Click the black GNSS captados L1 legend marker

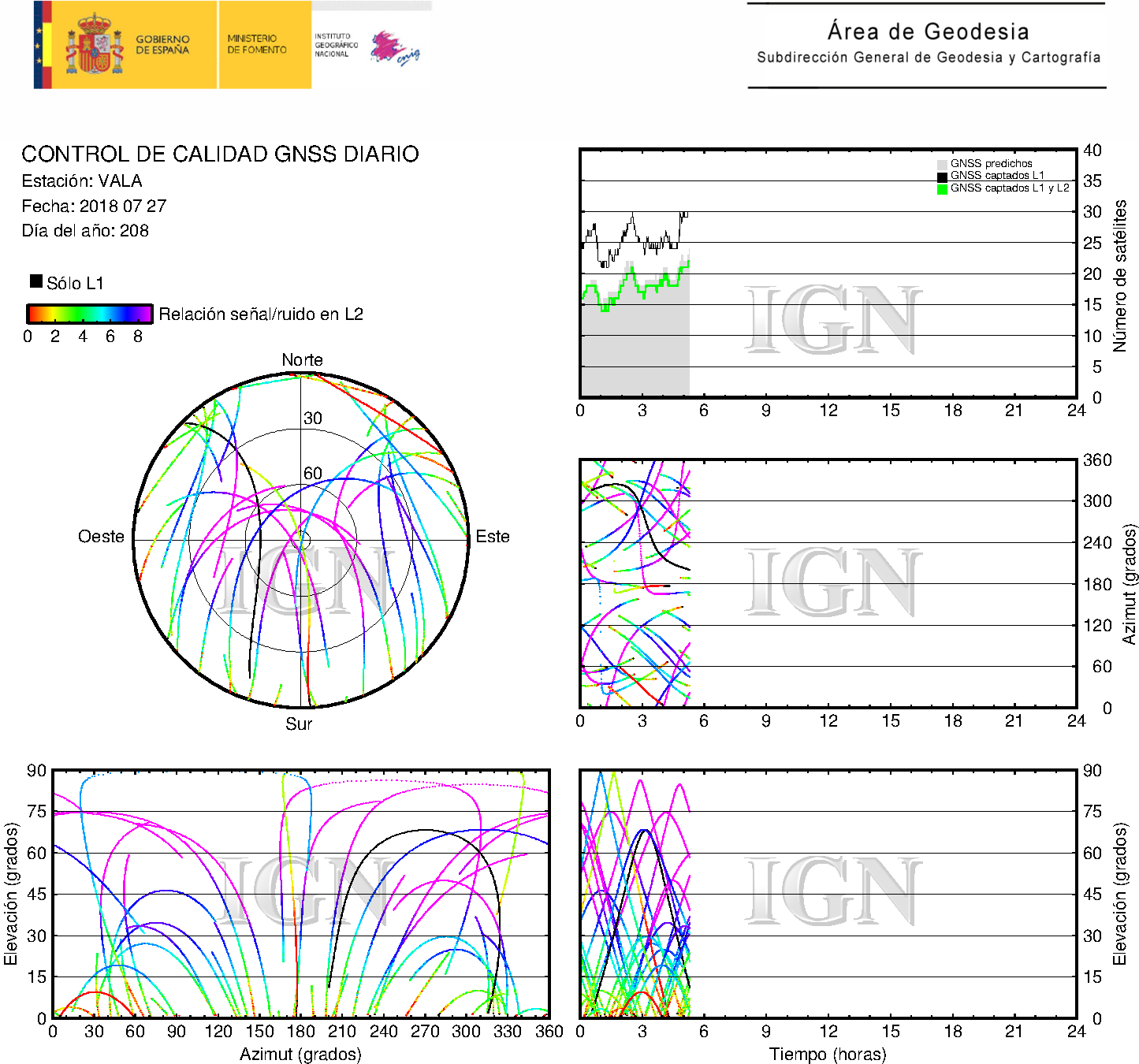click(942, 177)
